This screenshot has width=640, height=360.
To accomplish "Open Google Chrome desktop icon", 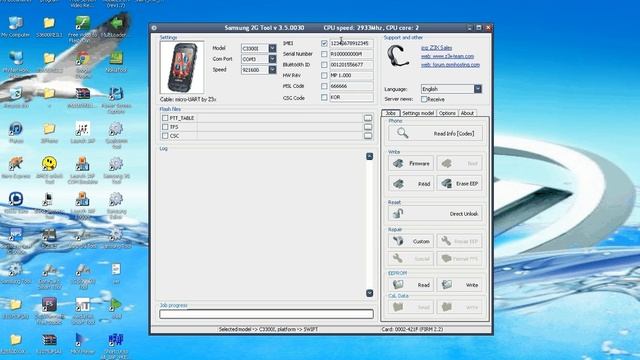I will pos(82,62).
